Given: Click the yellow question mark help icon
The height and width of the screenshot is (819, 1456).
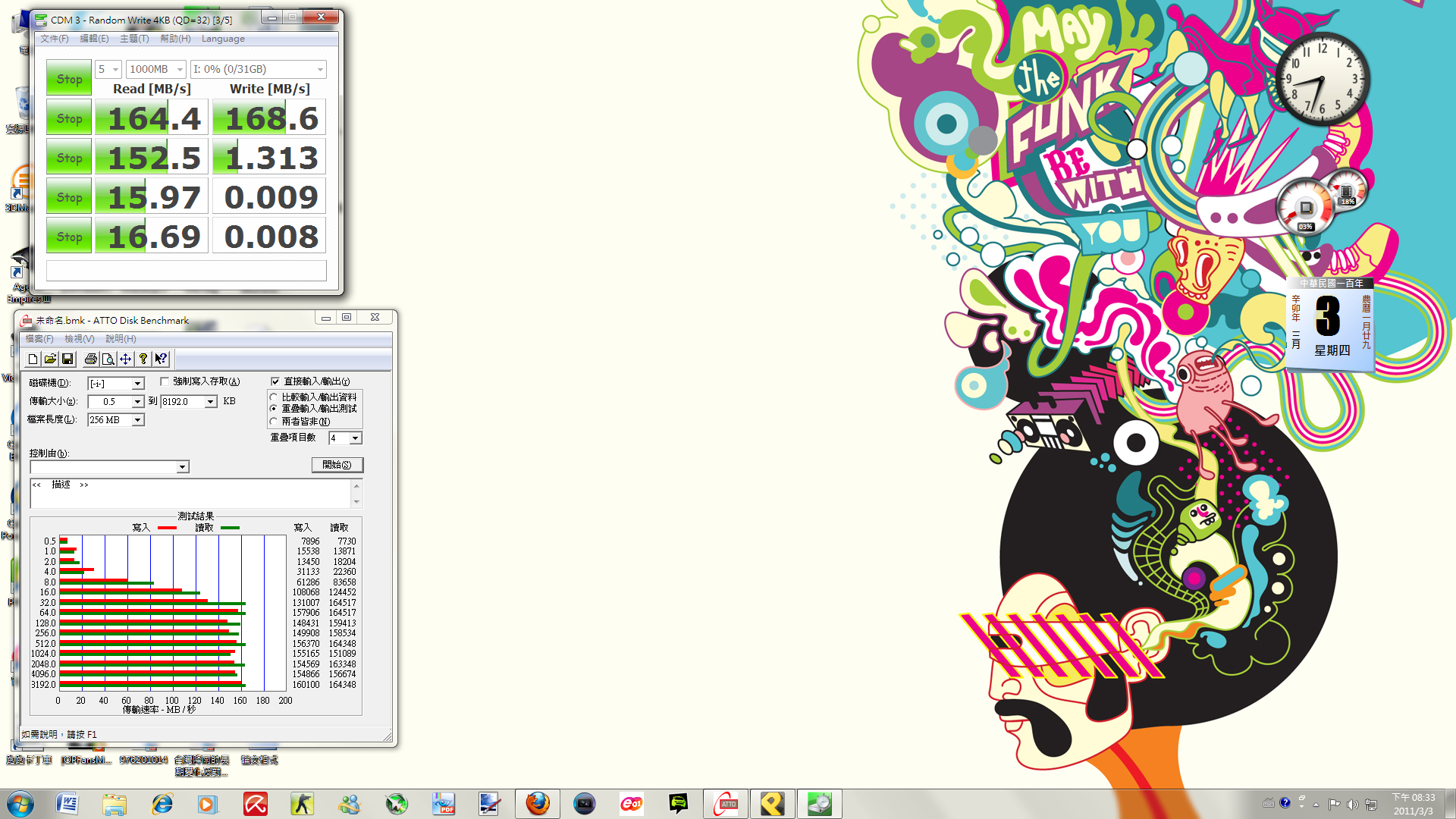Looking at the screenshot, I should pos(143,359).
